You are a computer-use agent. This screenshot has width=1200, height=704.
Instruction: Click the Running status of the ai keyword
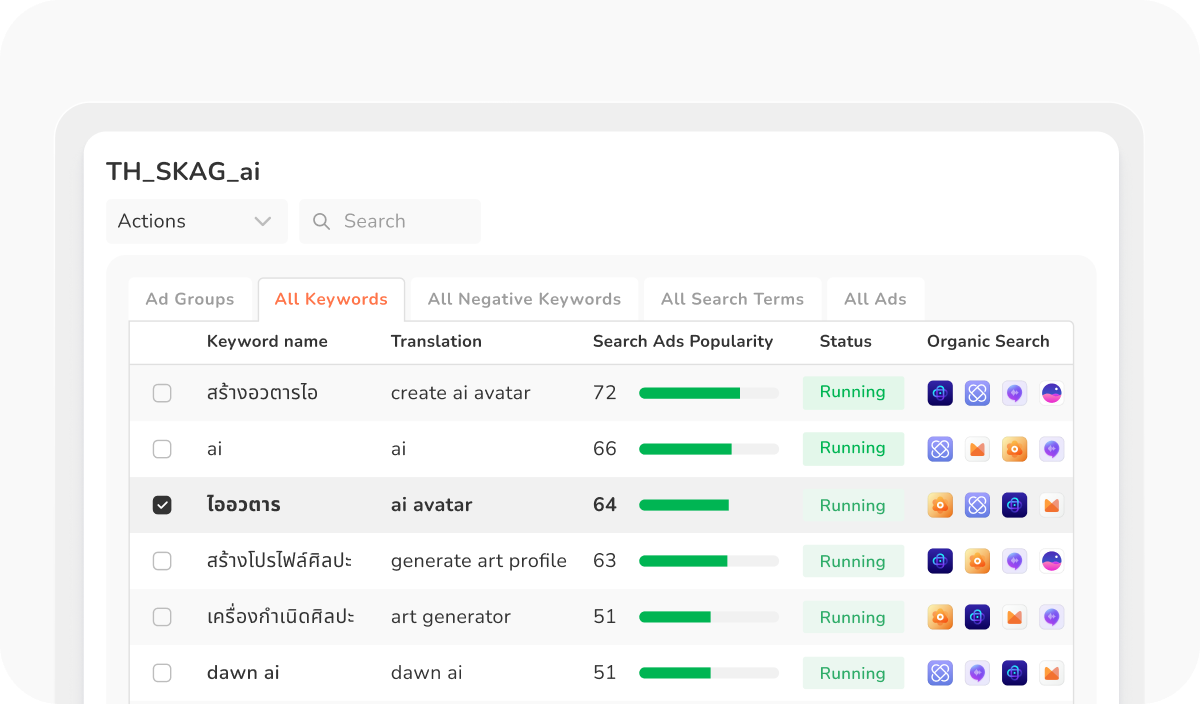(852, 449)
